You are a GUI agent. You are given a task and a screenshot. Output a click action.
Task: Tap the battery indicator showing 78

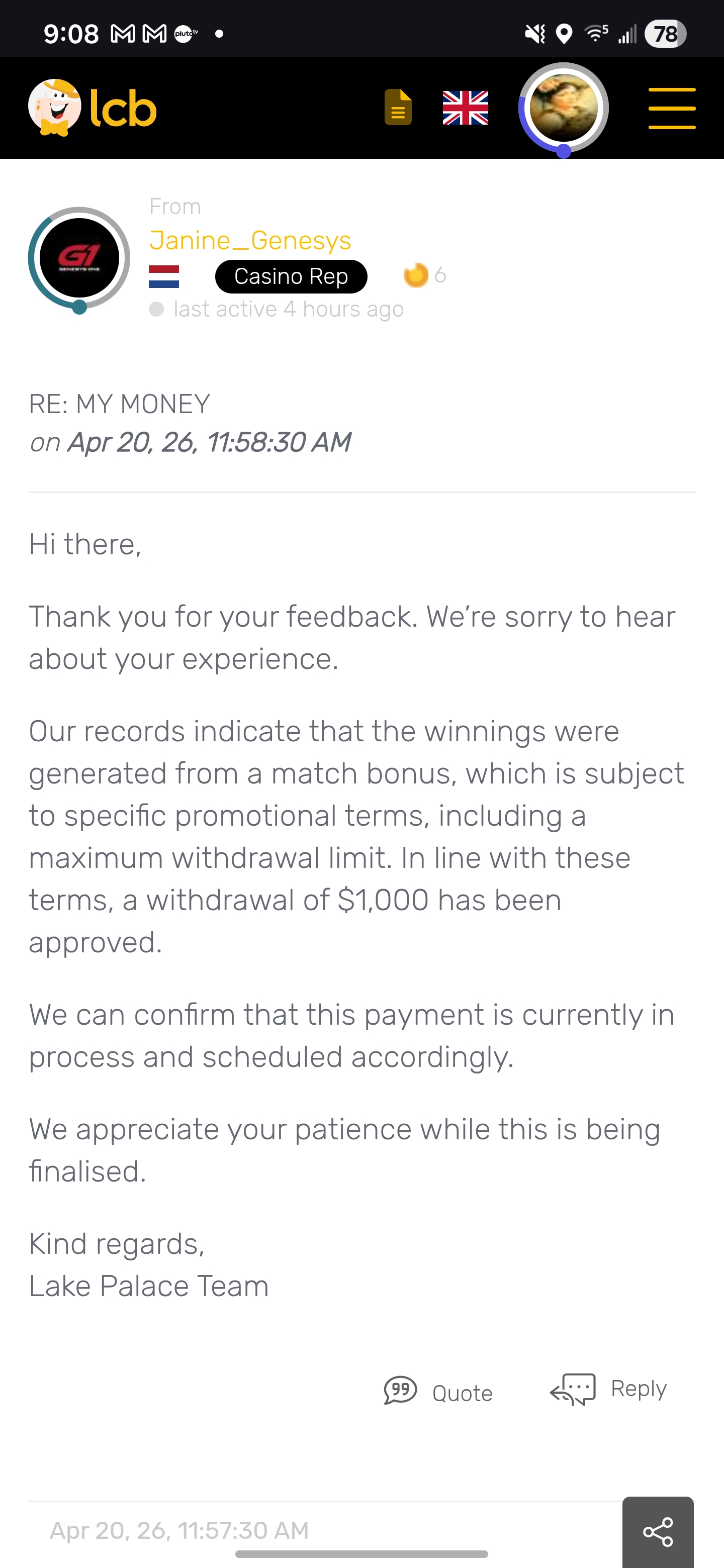click(x=666, y=34)
